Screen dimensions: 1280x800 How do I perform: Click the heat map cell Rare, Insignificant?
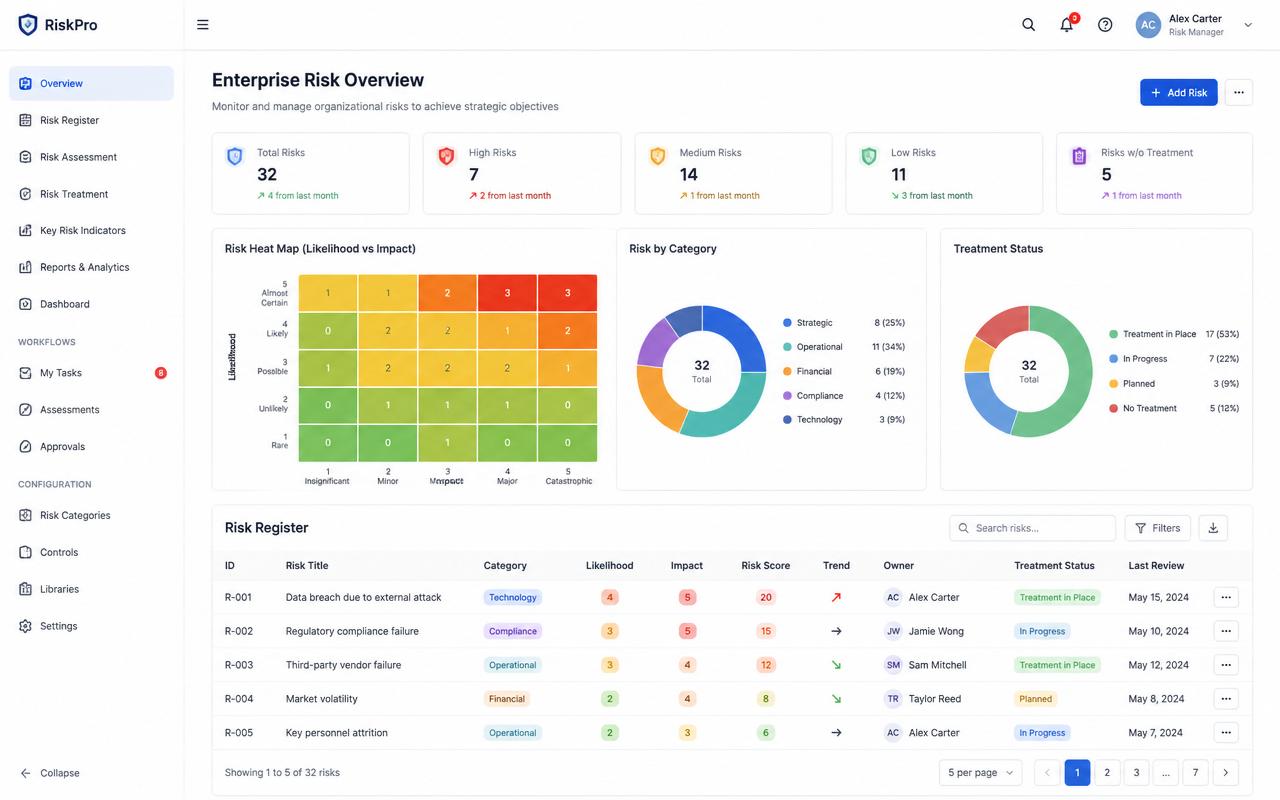[x=328, y=443]
